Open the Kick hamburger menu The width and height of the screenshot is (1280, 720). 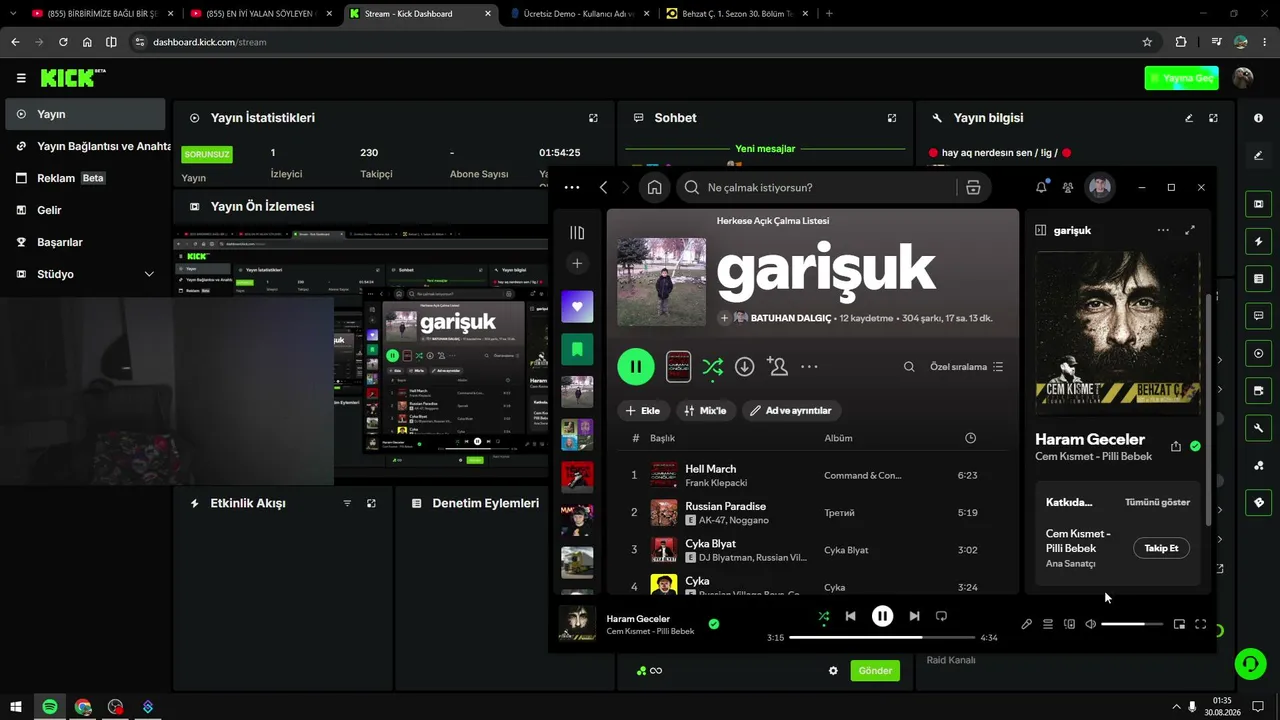point(21,78)
